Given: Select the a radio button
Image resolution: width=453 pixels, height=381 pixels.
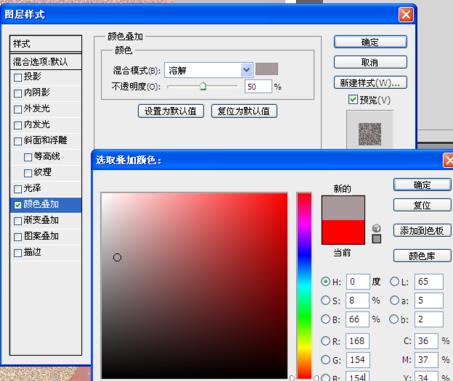Looking at the screenshot, I should tap(395, 300).
